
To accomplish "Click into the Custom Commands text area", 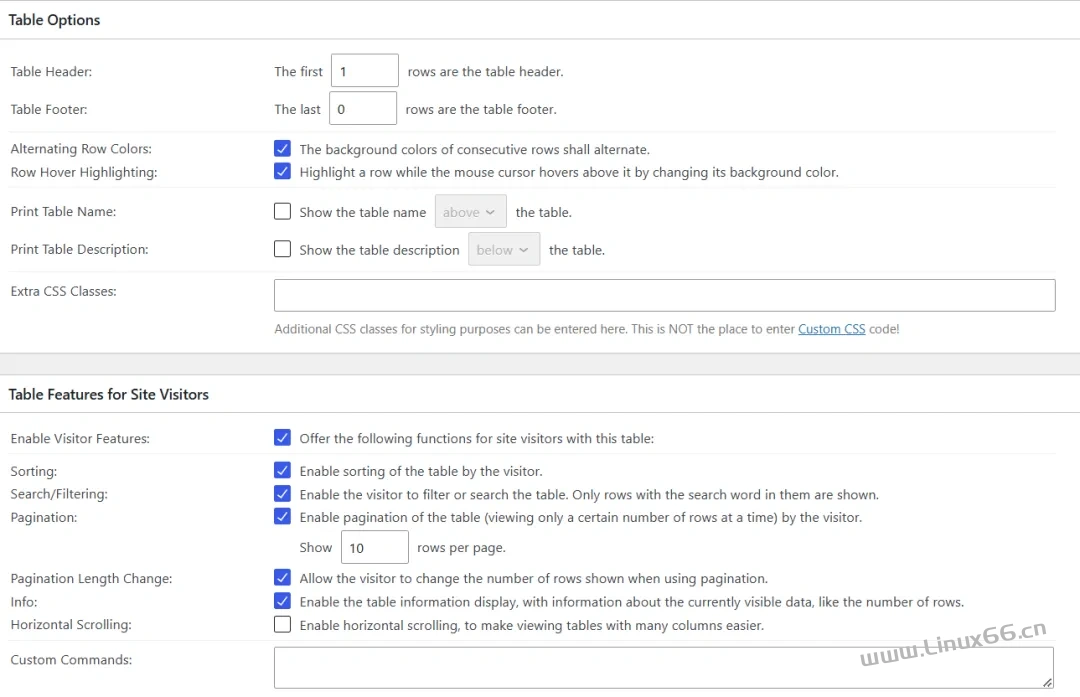I will tap(663, 667).
